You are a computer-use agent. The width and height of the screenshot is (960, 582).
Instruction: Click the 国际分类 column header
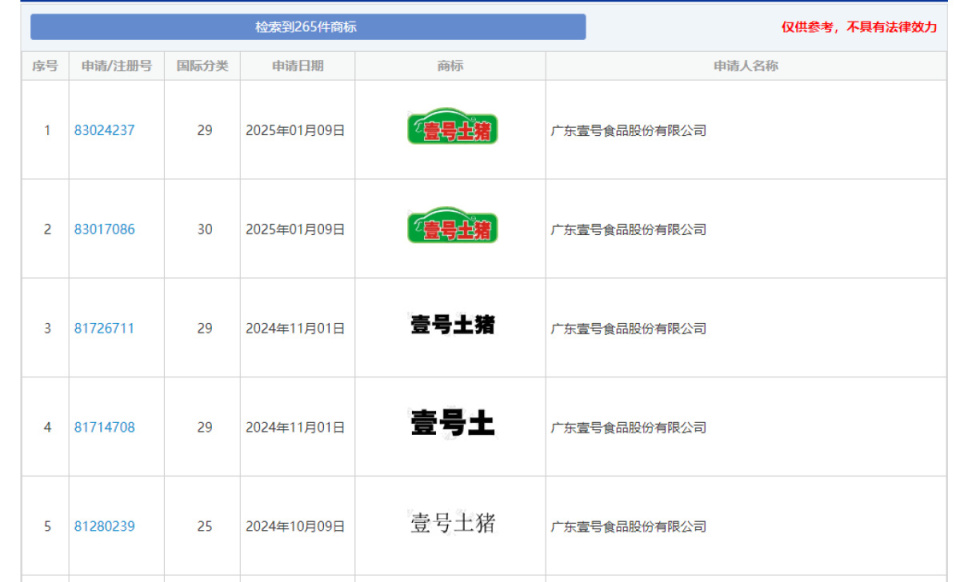pos(203,66)
